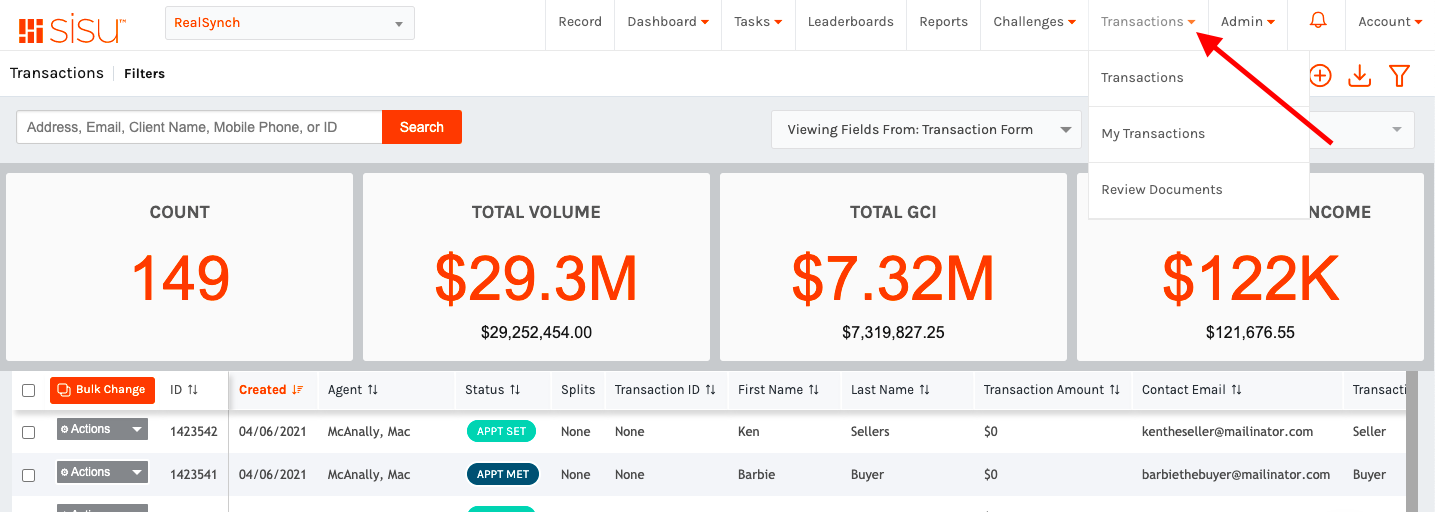Click last name Sellers cell
Screen dimensions: 1435x512
pyautogui.click(x=871, y=432)
